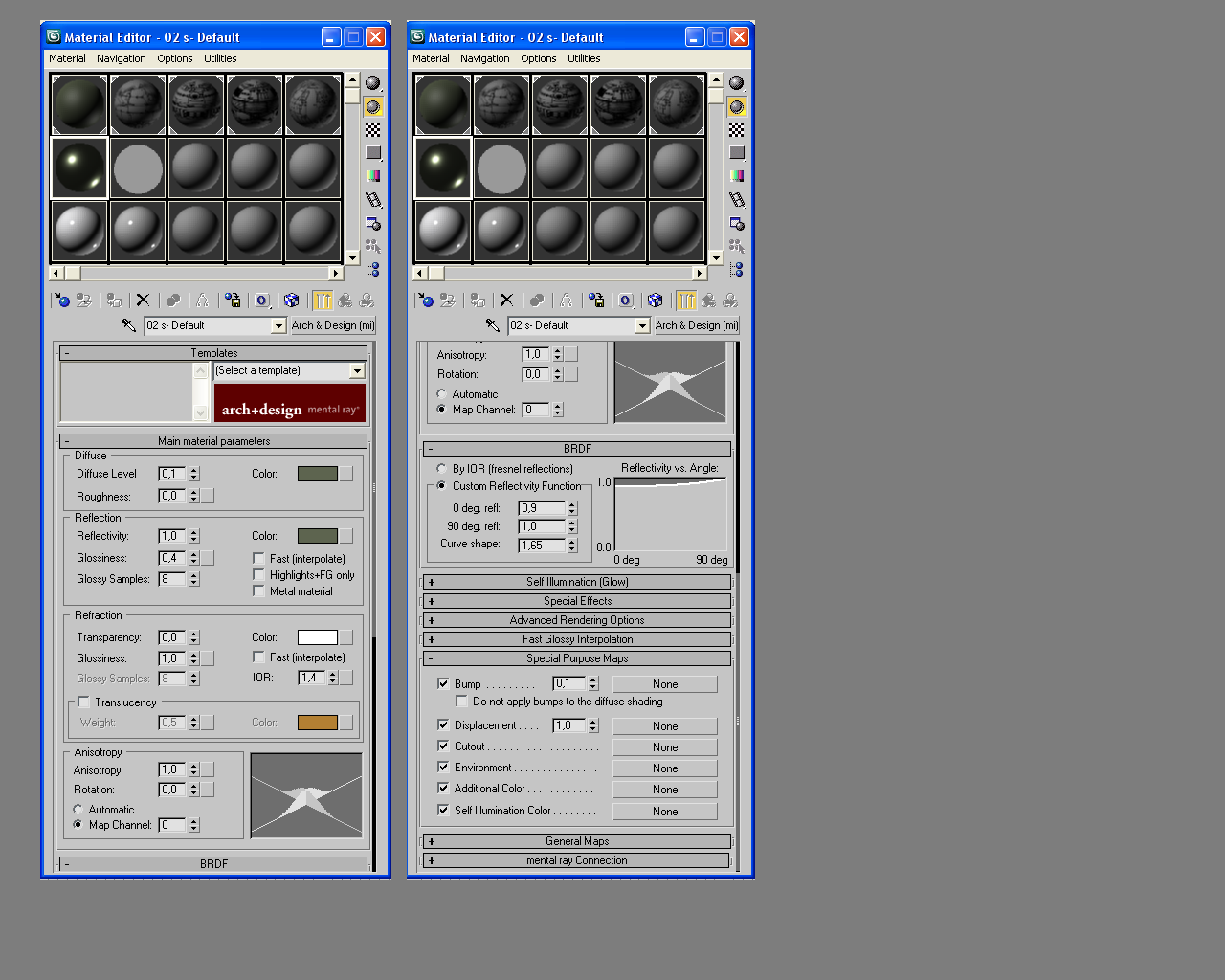The height and width of the screenshot is (980, 1225).
Task: Open the Translucency orange color swatch
Action: [x=318, y=723]
